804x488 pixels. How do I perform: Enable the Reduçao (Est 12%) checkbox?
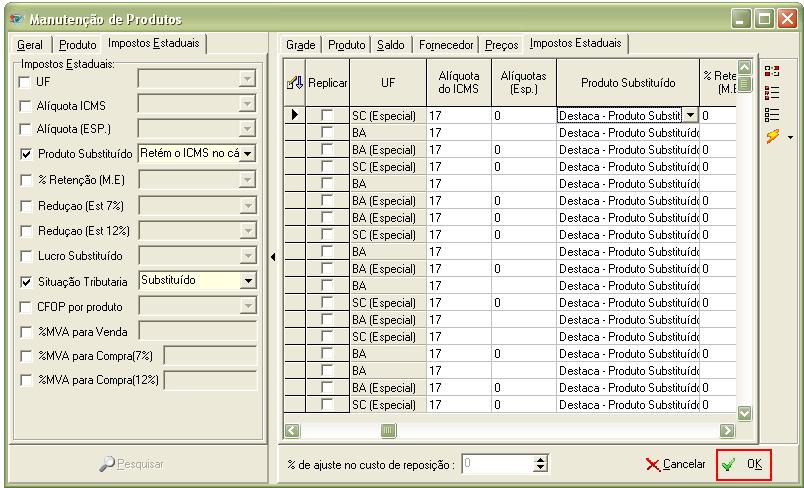point(26,231)
